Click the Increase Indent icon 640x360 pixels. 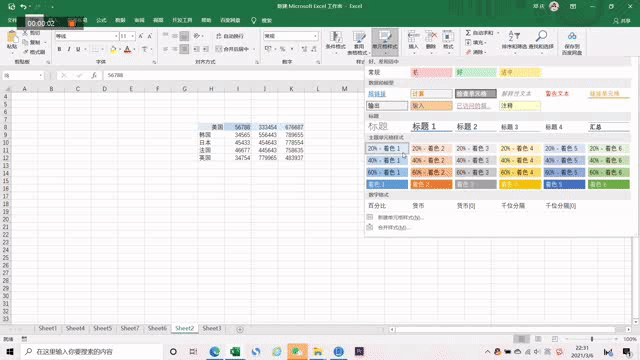coord(205,49)
